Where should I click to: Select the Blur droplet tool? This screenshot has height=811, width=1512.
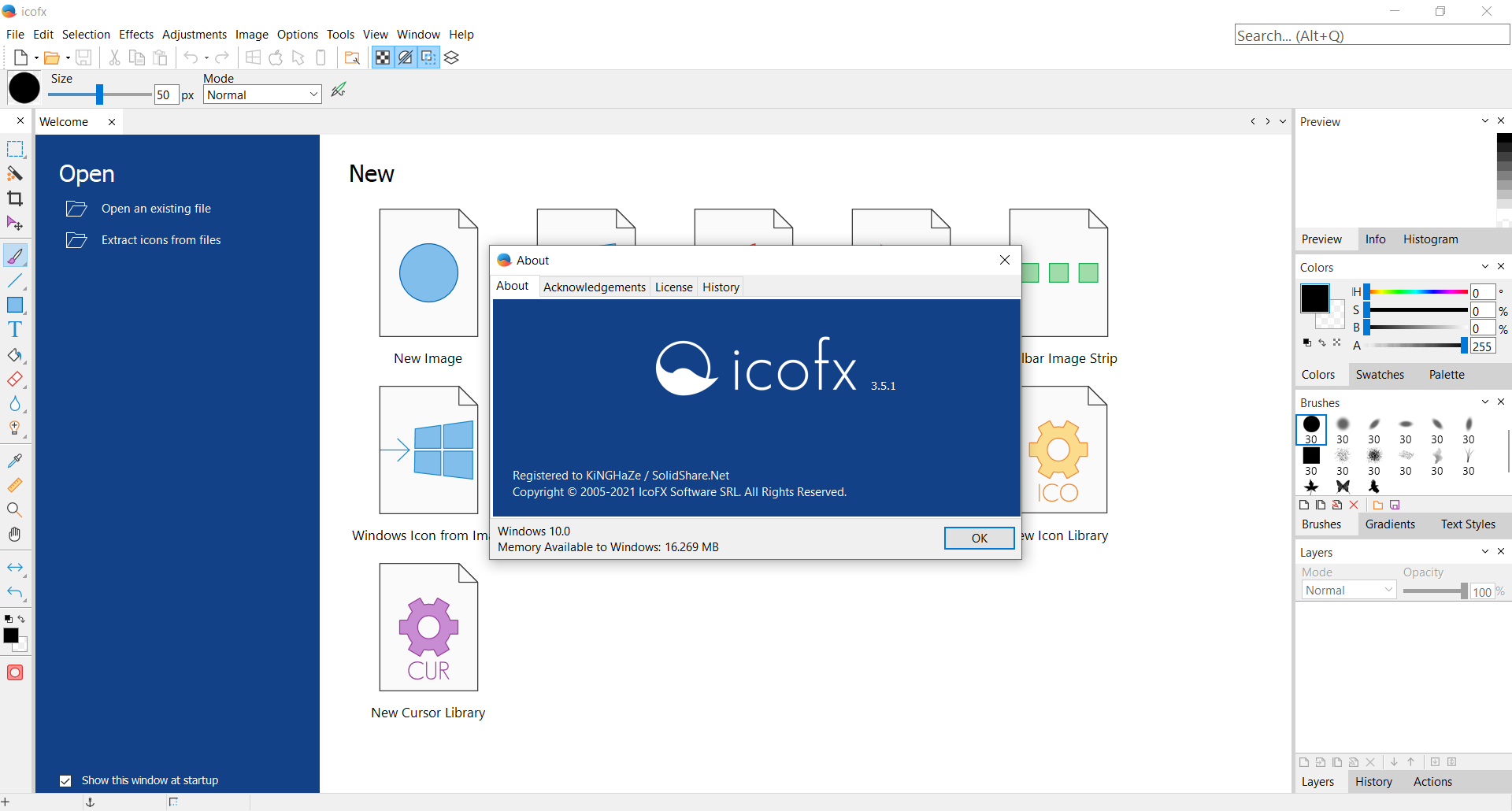pos(15,403)
